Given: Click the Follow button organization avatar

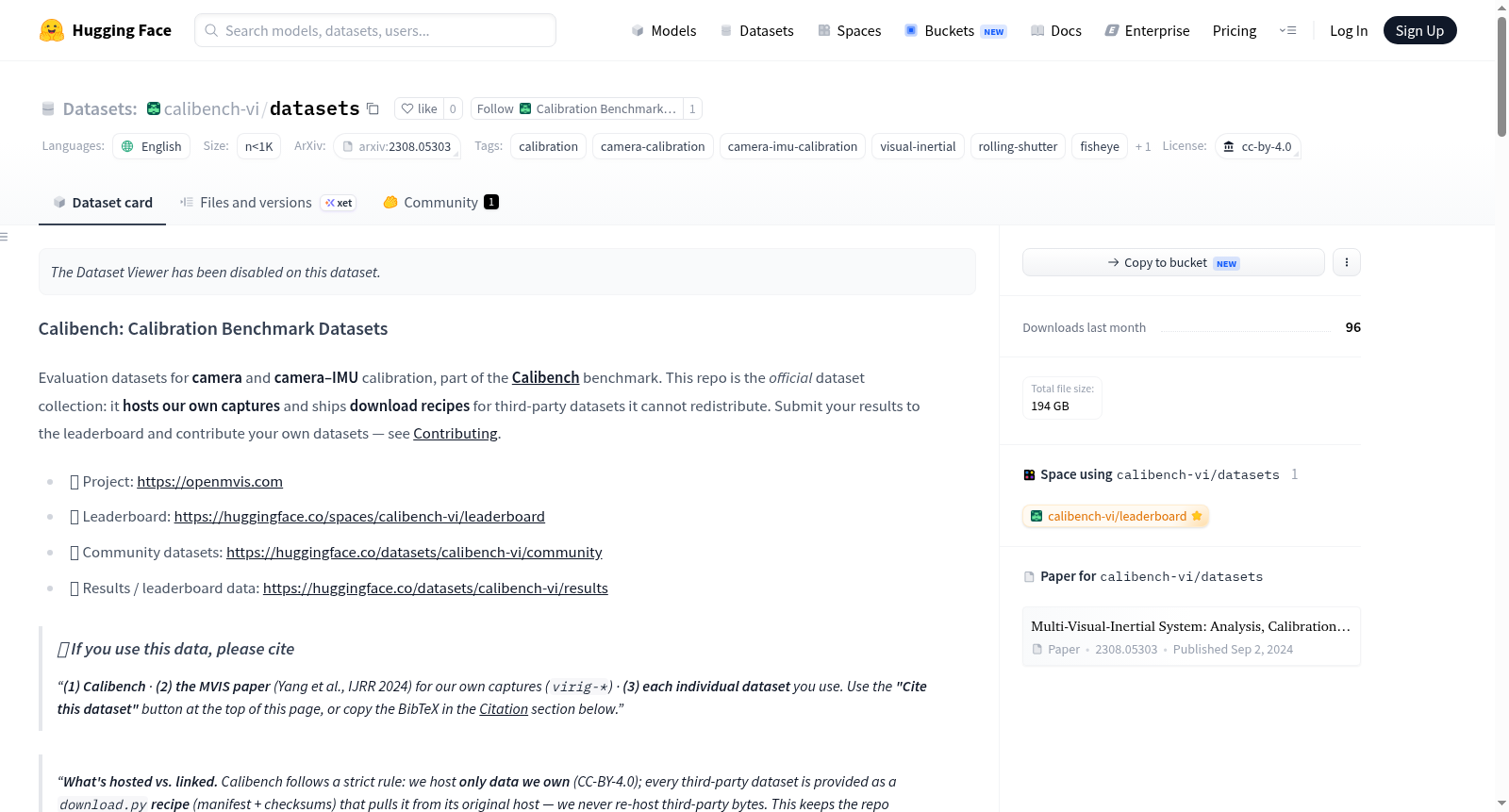Looking at the screenshot, I should pyautogui.click(x=525, y=108).
